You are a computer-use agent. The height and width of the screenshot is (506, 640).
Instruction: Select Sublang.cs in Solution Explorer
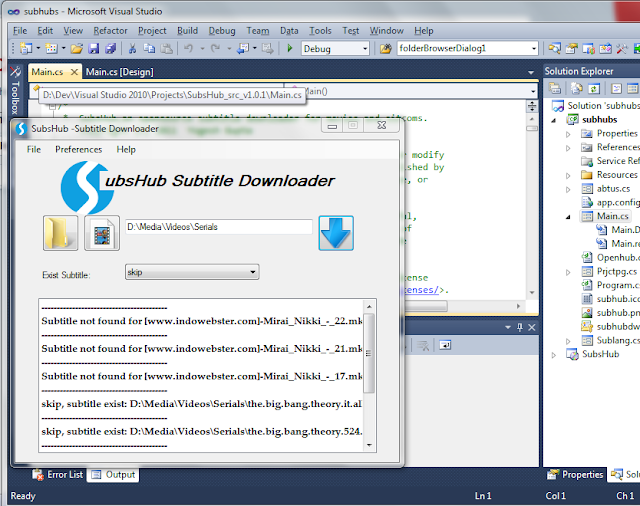616,340
